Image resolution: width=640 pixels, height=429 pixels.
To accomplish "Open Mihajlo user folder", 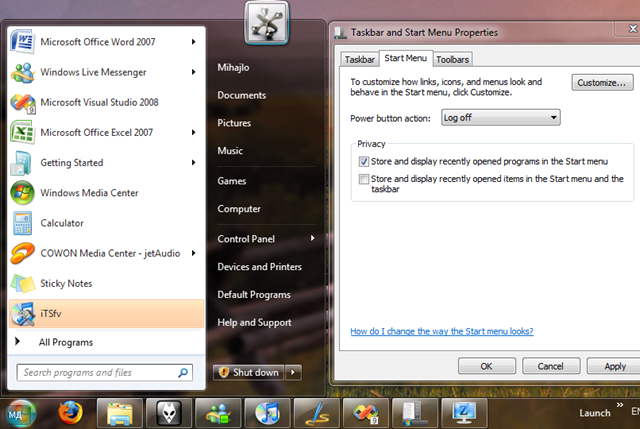I will pyautogui.click(x=233, y=67).
